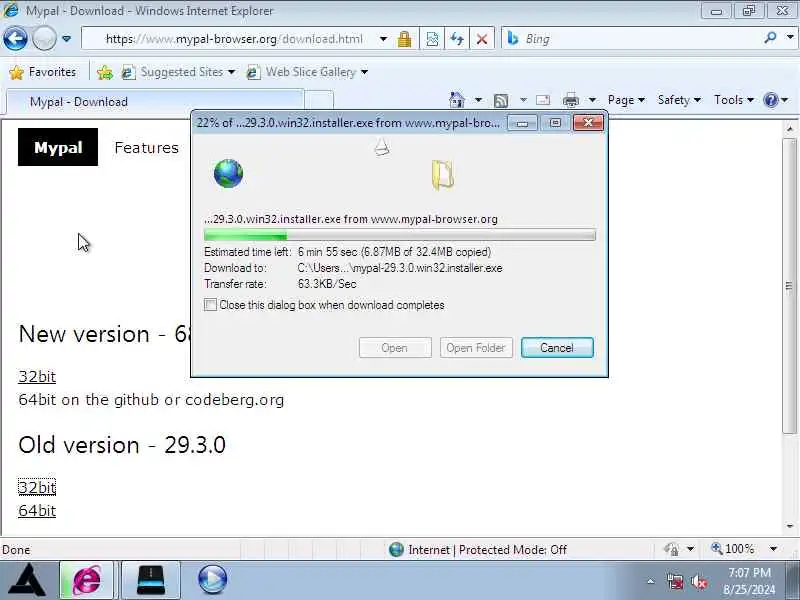Go back with the Back arrow button
Viewport: 800px width, 600px height.
click(15, 38)
